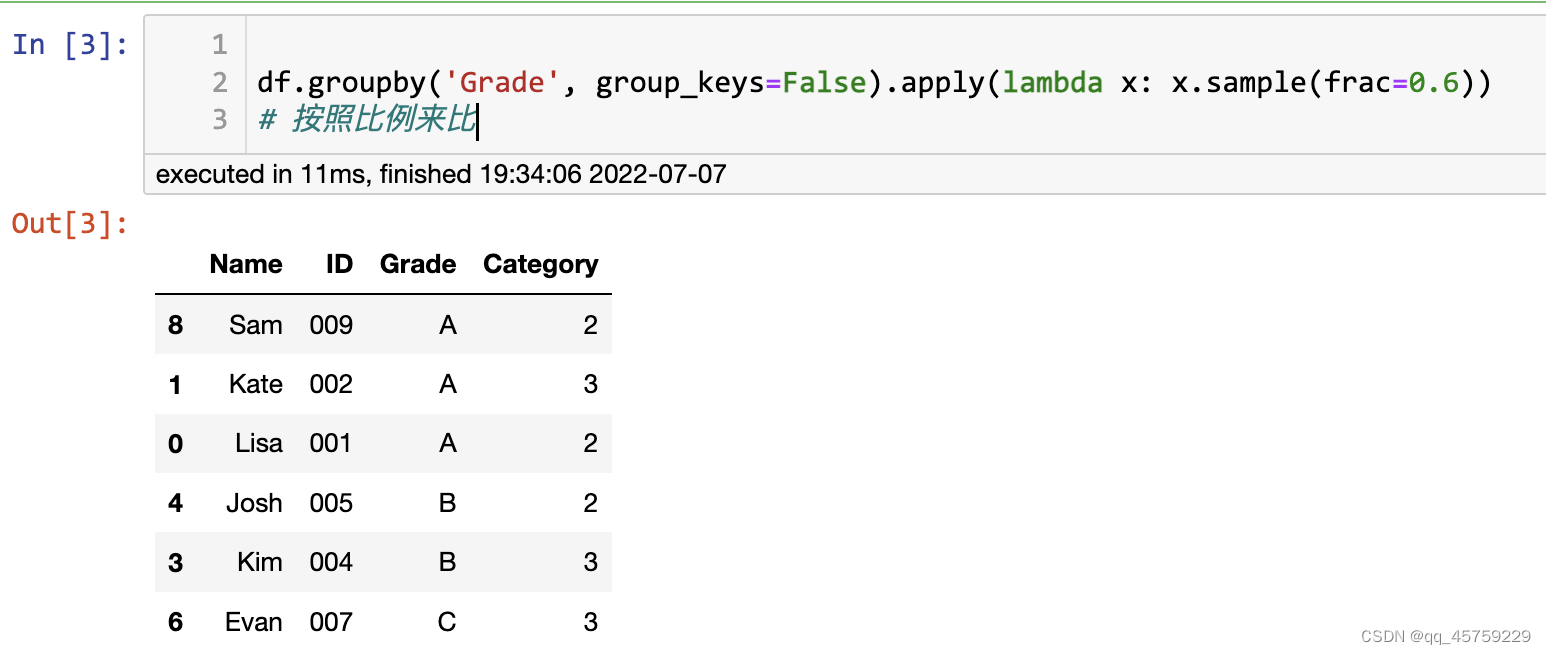Select the Out[3]: output prompt
This screenshot has height=654, width=1546.
(x=70, y=223)
